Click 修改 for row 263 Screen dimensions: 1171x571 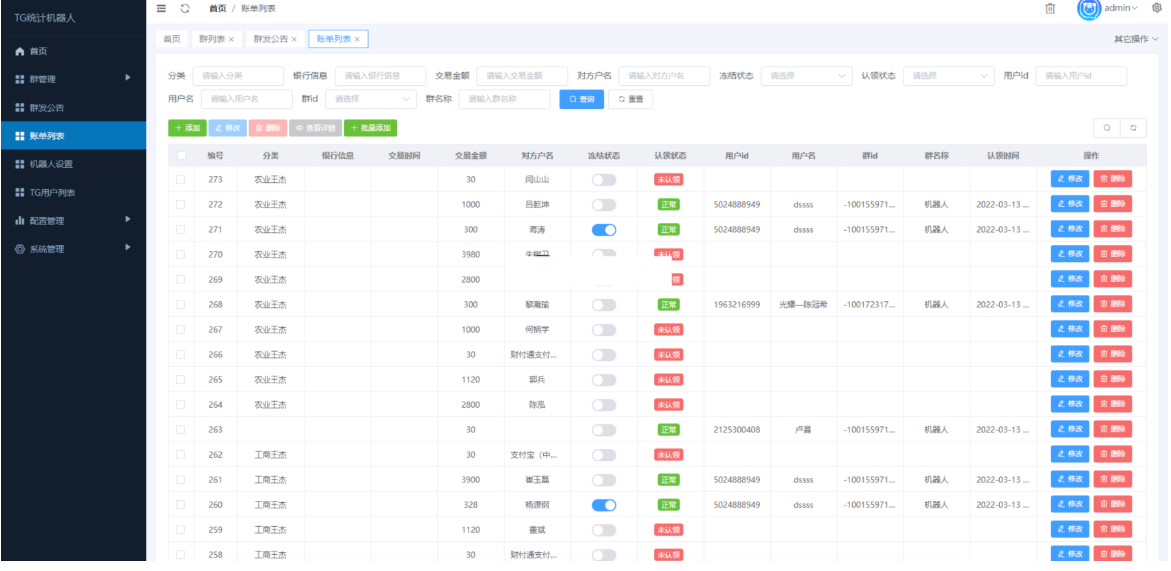pos(1069,429)
